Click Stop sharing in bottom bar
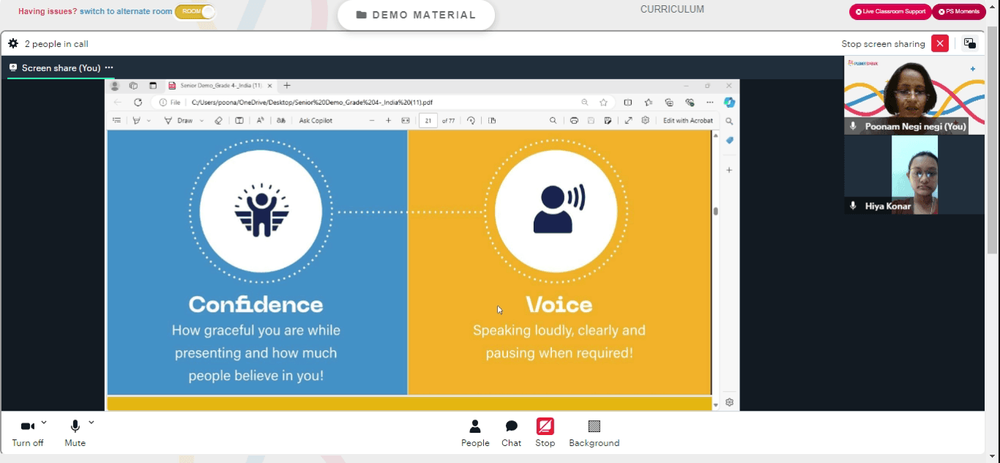This screenshot has height=463, width=1000. [545, 433]
